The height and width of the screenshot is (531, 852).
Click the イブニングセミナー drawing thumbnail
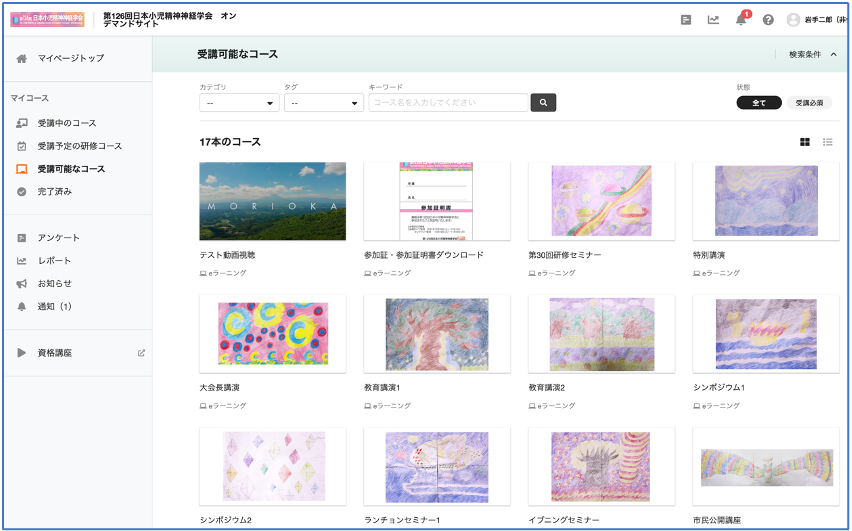pos(602,466)
